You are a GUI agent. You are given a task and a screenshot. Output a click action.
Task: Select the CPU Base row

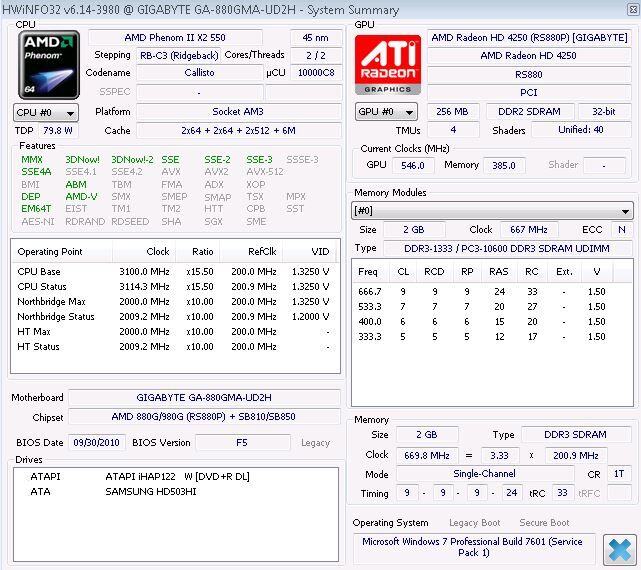click(173, 272)
